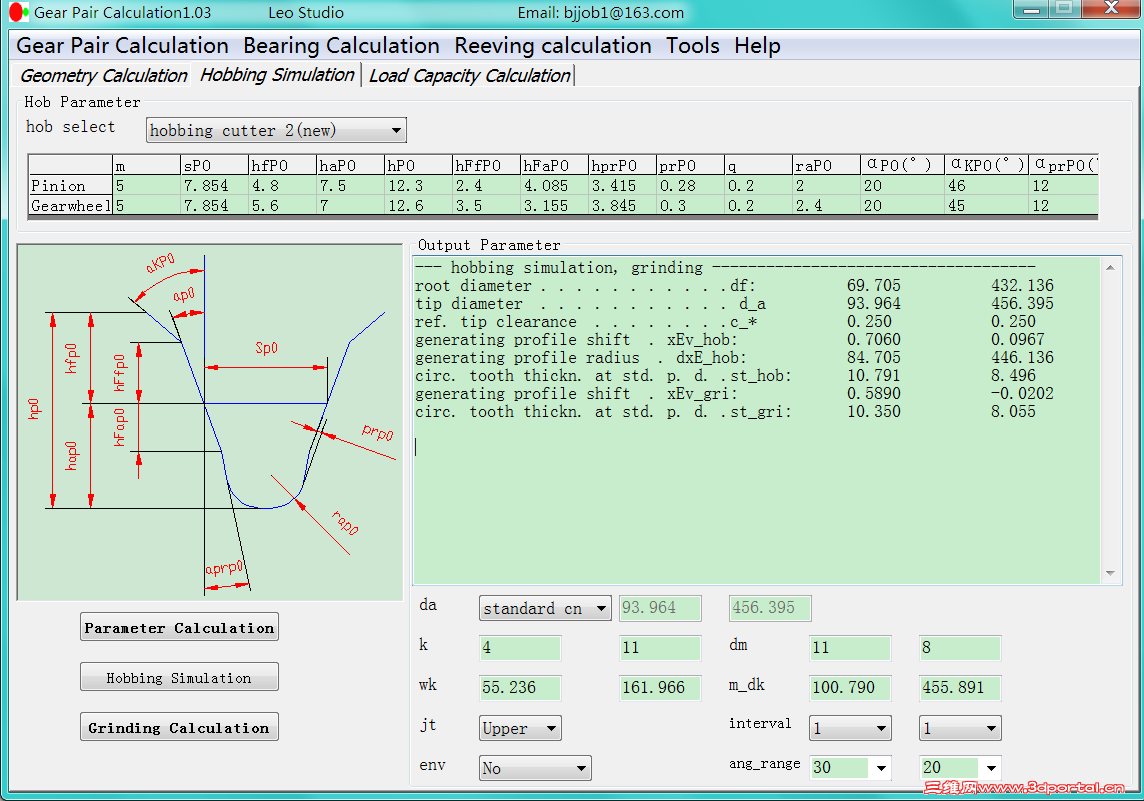
Task: Open the ang_range dropdown showing 30
Action: click(x=881, y=767)
